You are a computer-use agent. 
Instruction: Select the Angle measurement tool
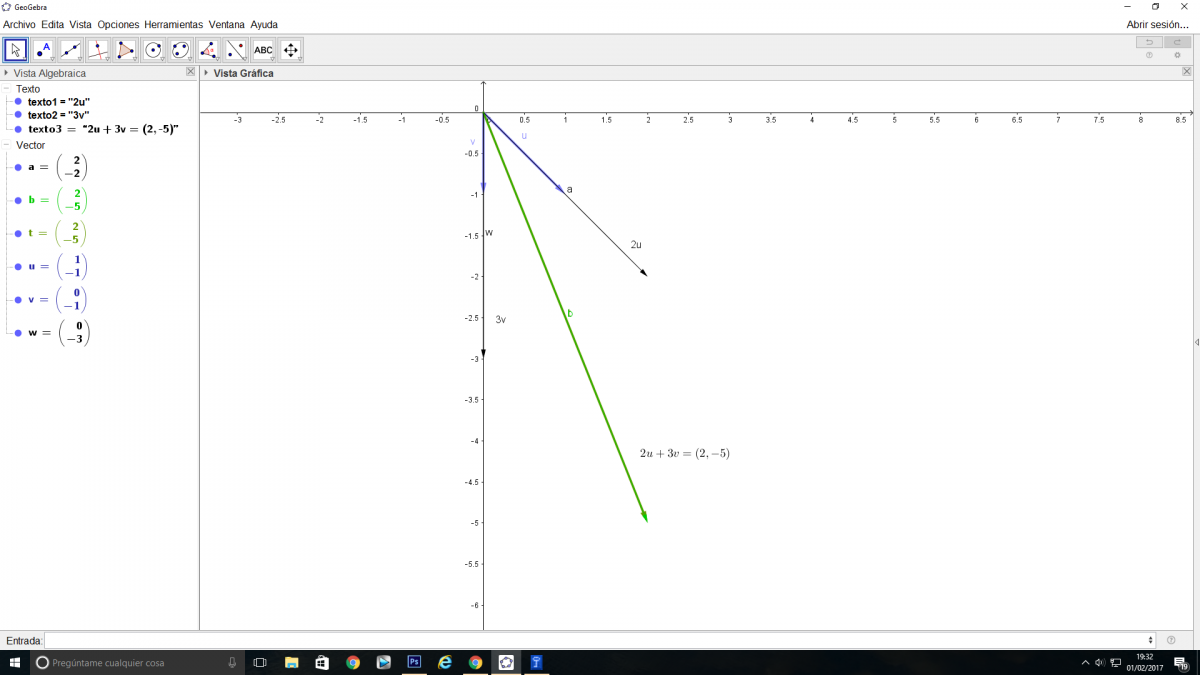point(208,50)
